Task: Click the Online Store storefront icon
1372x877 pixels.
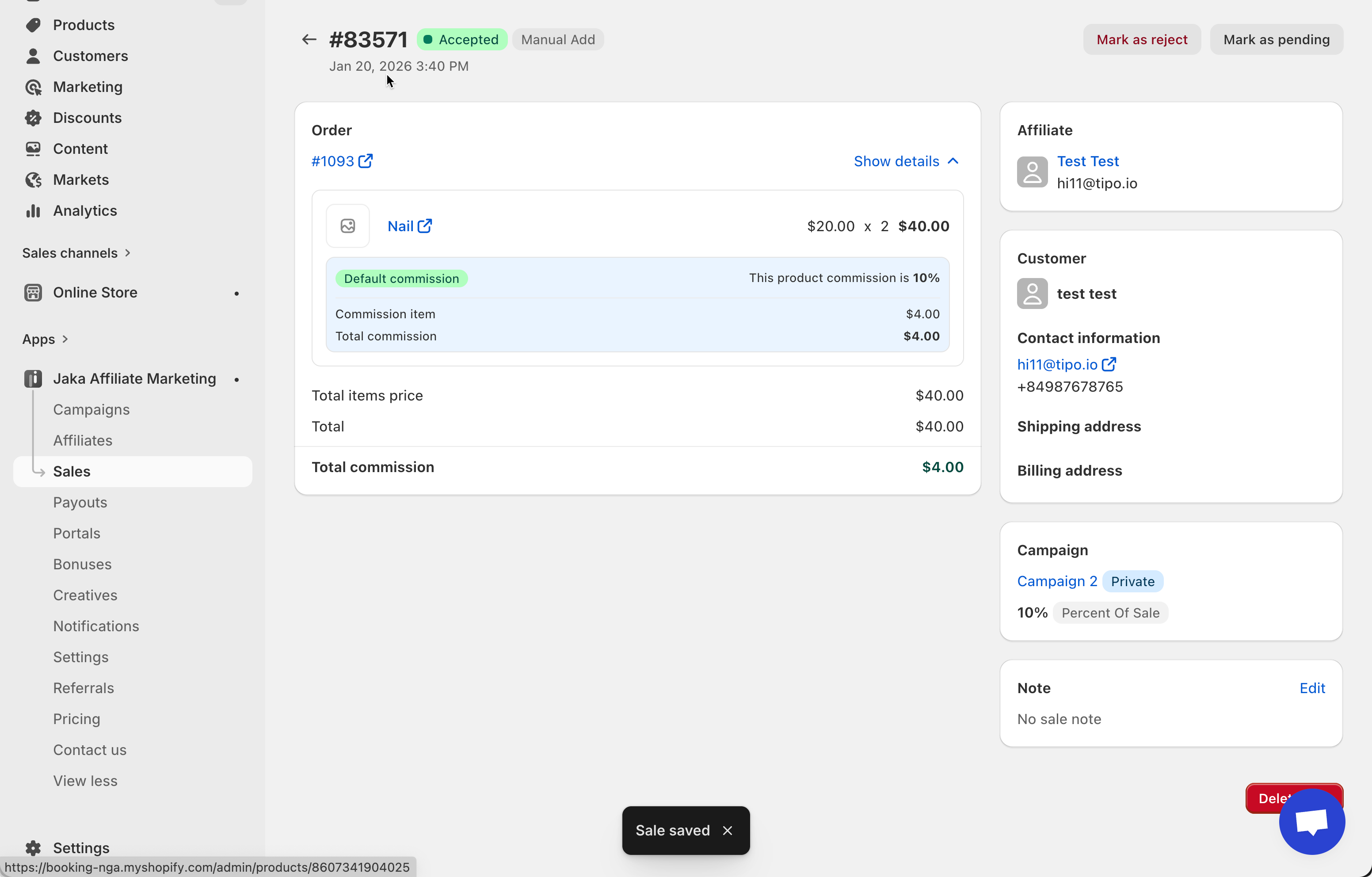Action: coord(33,292)
